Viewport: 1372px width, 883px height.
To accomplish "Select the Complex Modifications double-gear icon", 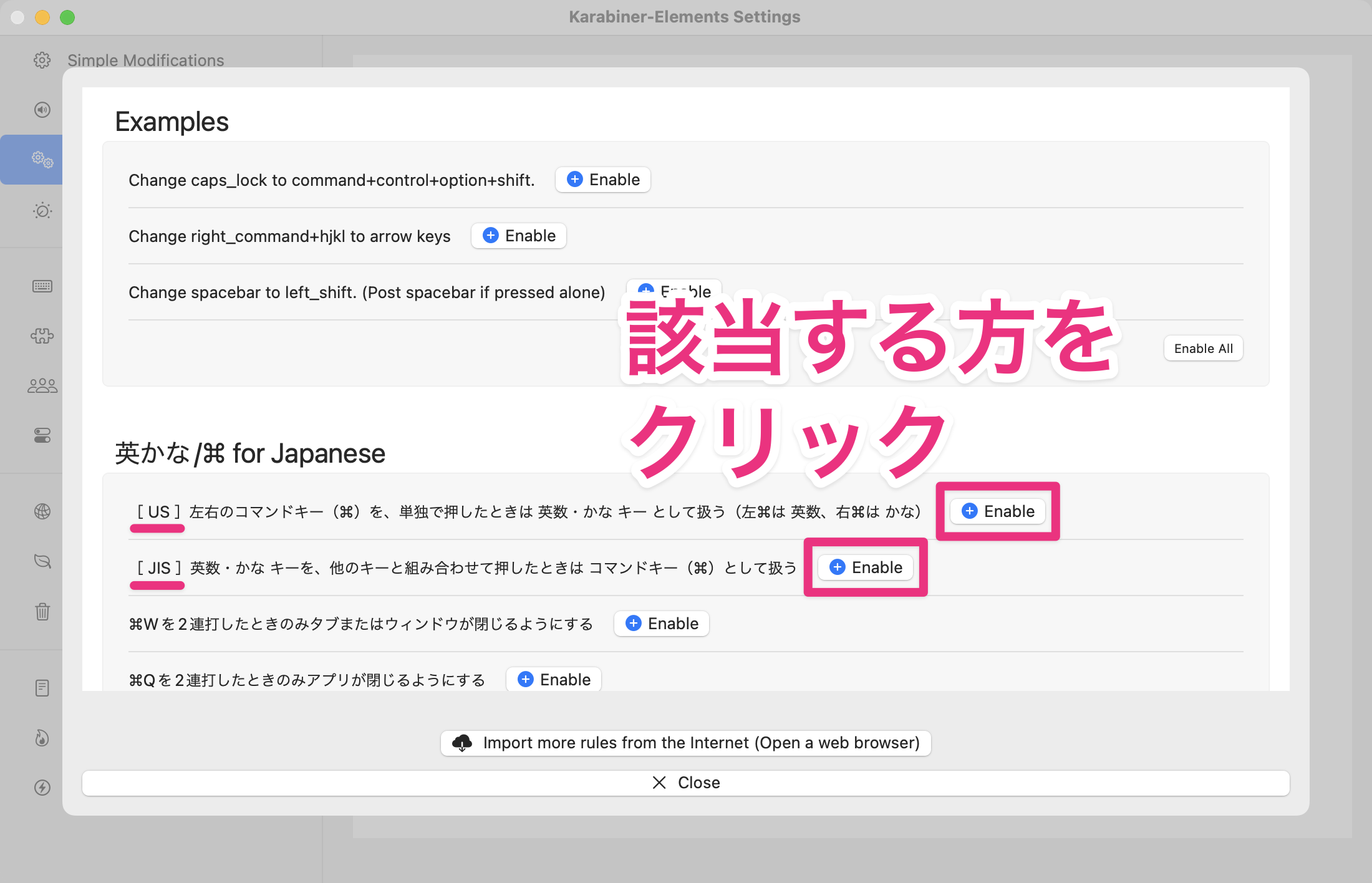I will point(42,160).
